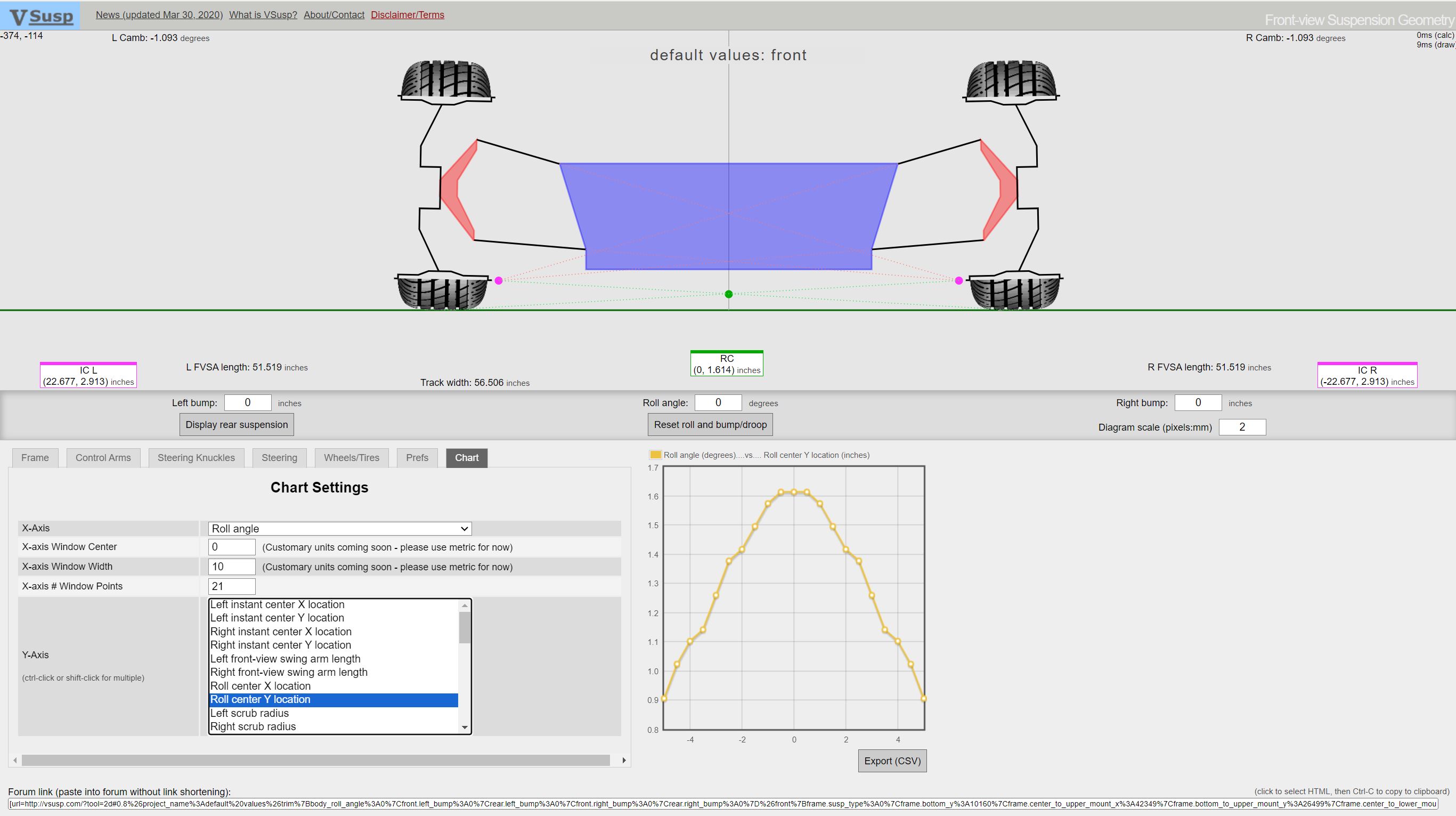Toggle the yellow chart legend swatch
The image size is (1456, 816).
pyautogui.click(x=655, y=455)
